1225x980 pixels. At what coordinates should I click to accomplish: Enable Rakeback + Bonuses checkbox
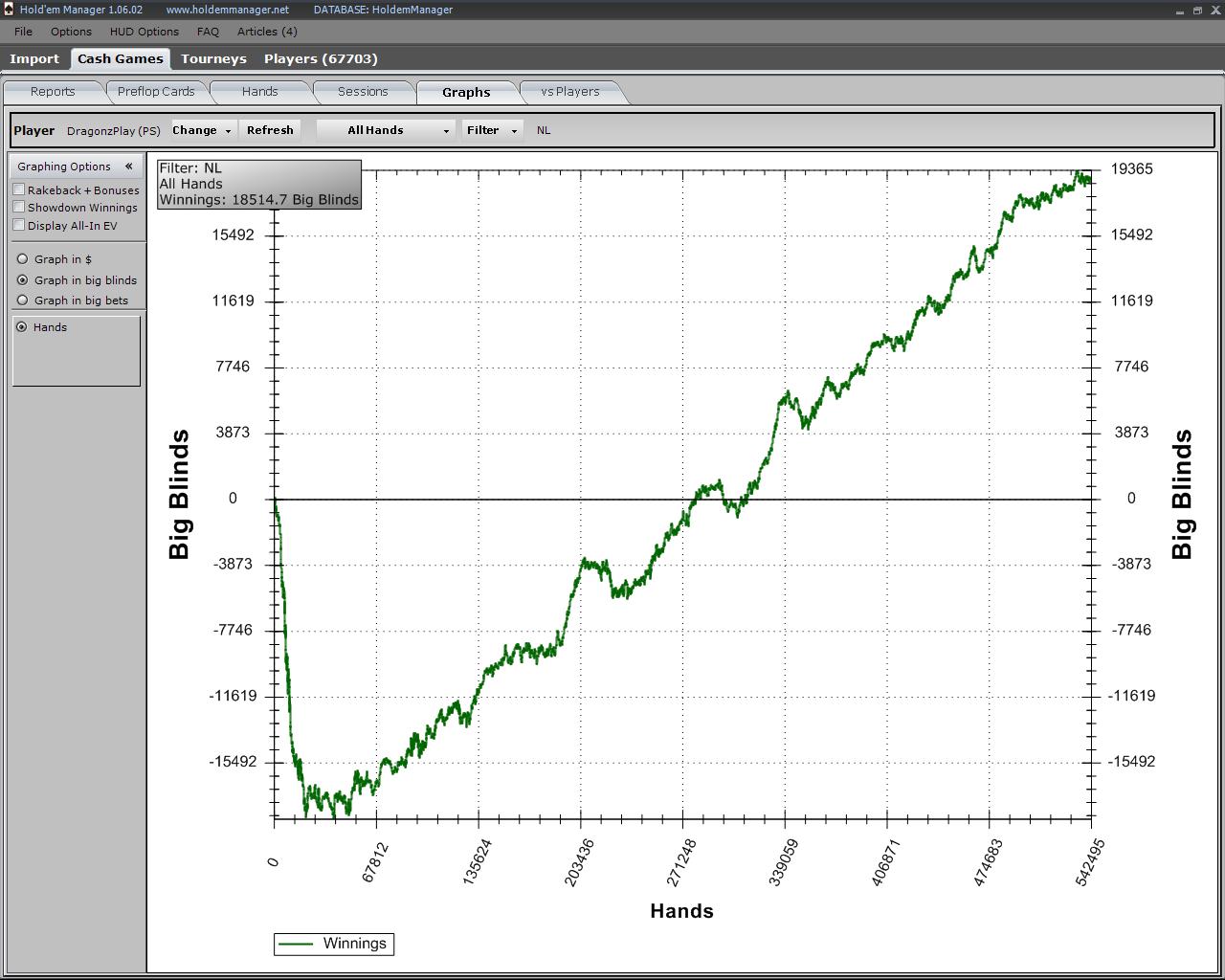coord(19,190)
